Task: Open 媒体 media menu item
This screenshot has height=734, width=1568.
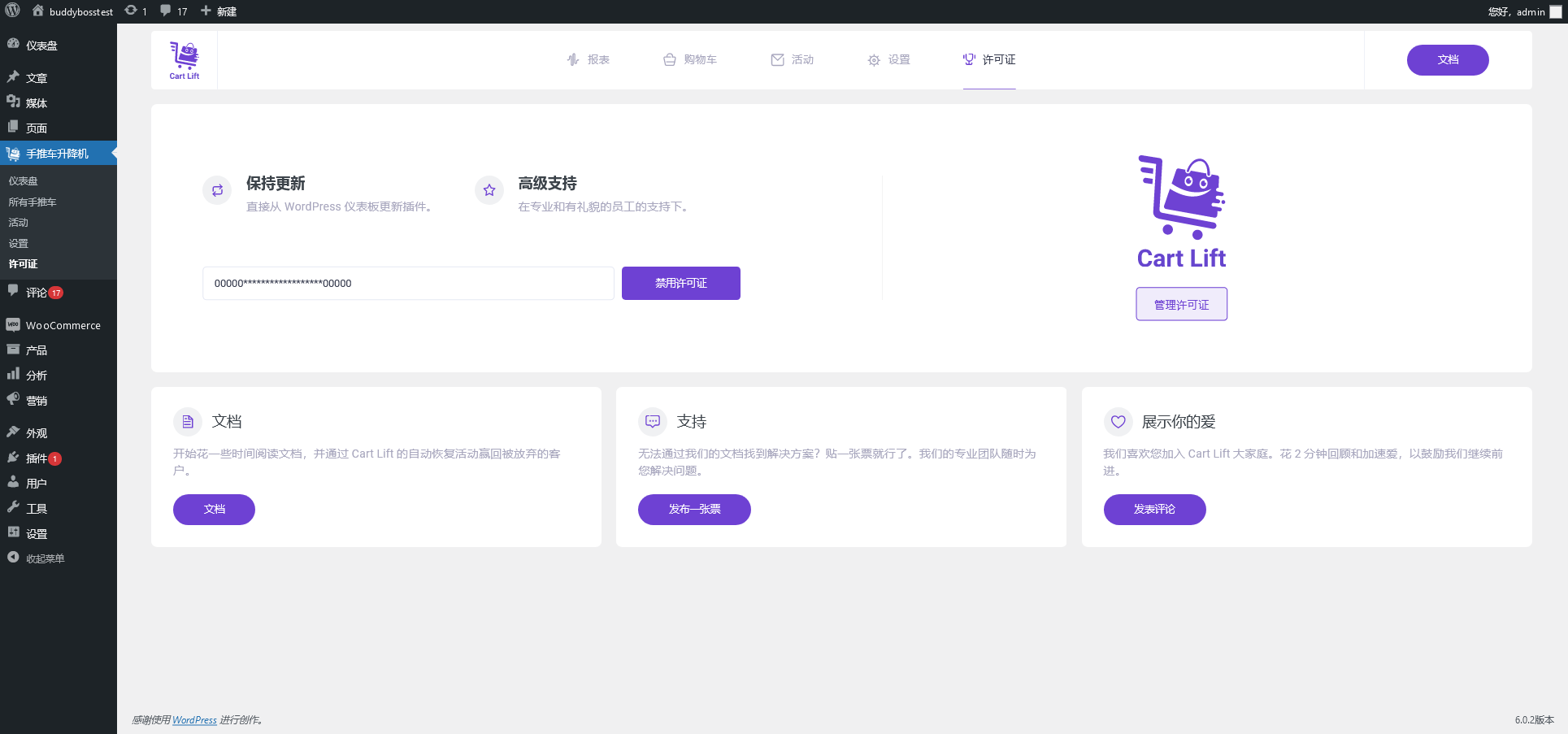Action: [59, 103]
